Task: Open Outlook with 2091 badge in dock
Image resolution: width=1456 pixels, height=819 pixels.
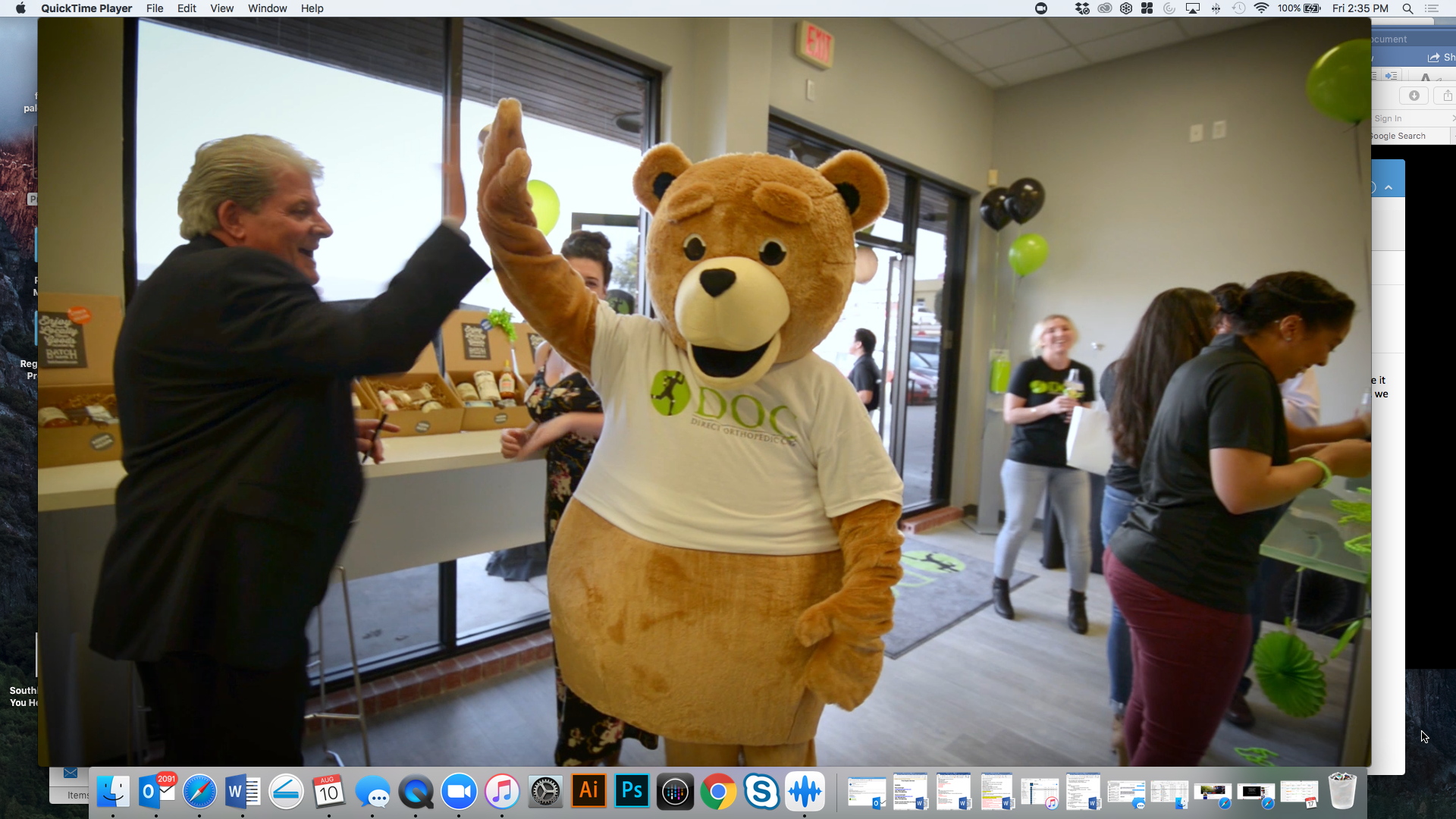Action: (x=156, y=792)
